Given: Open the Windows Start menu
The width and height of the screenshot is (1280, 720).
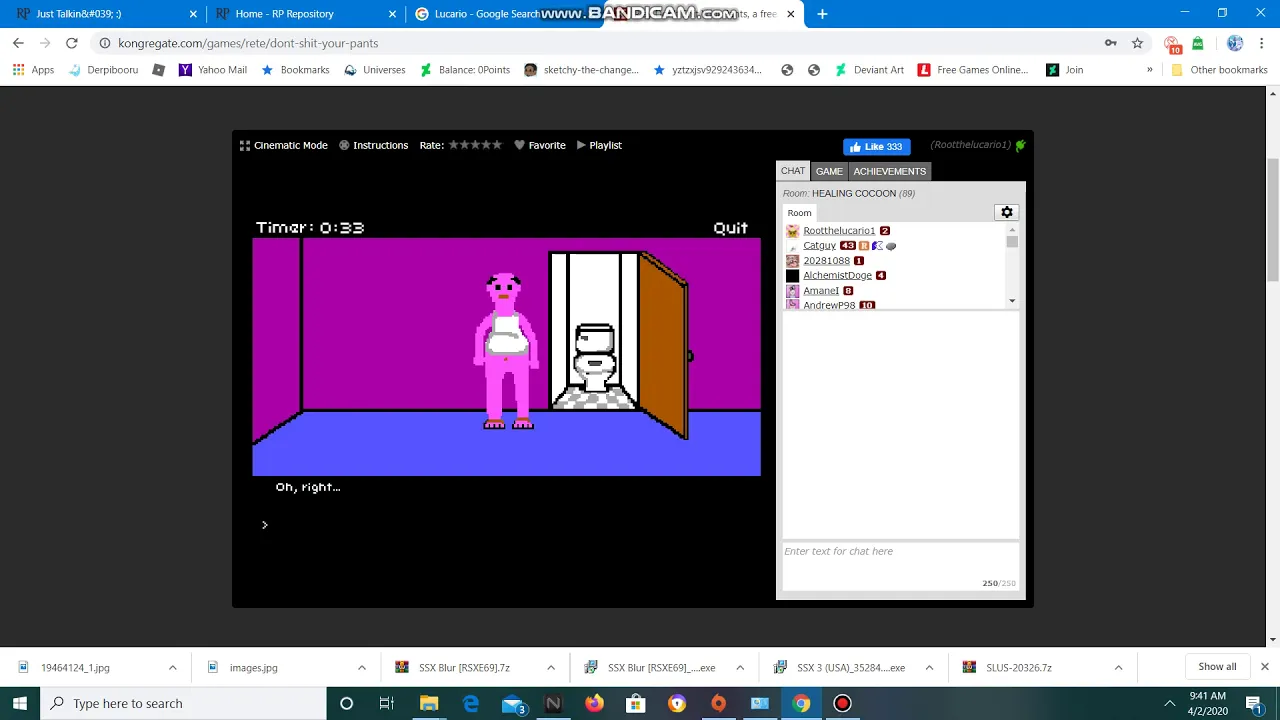Looking at the screenshot, I should click(20, 703).
